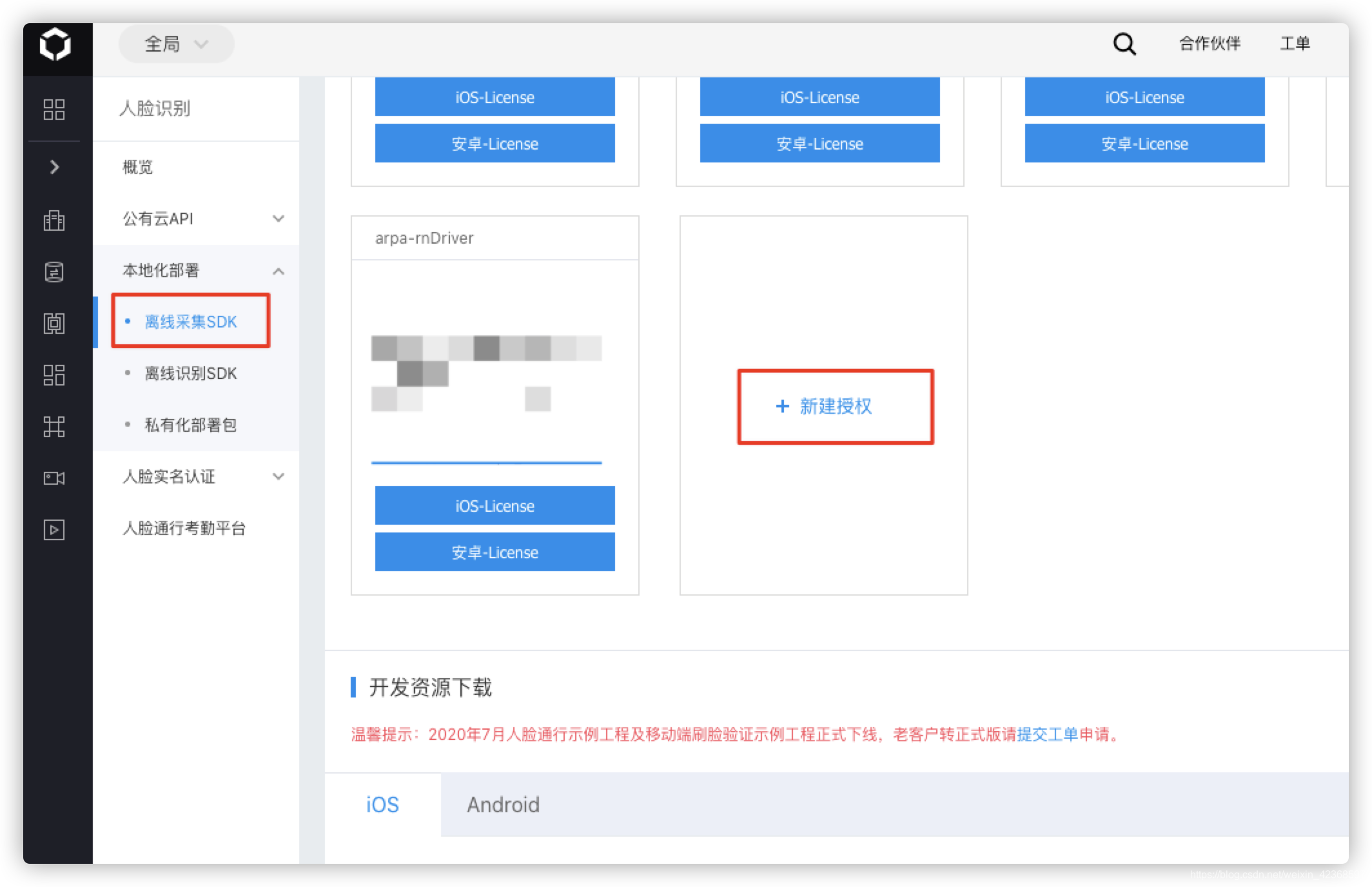Switch to the Android tab
1372x887 pixels.
[x=504, y=804]
